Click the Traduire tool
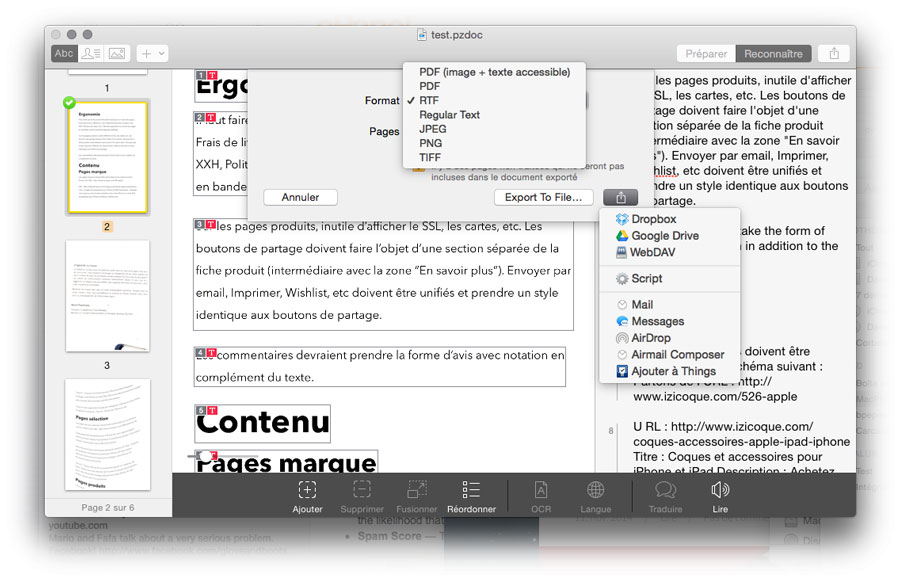Viewport: 900px width, 580px height. point(665,497)
